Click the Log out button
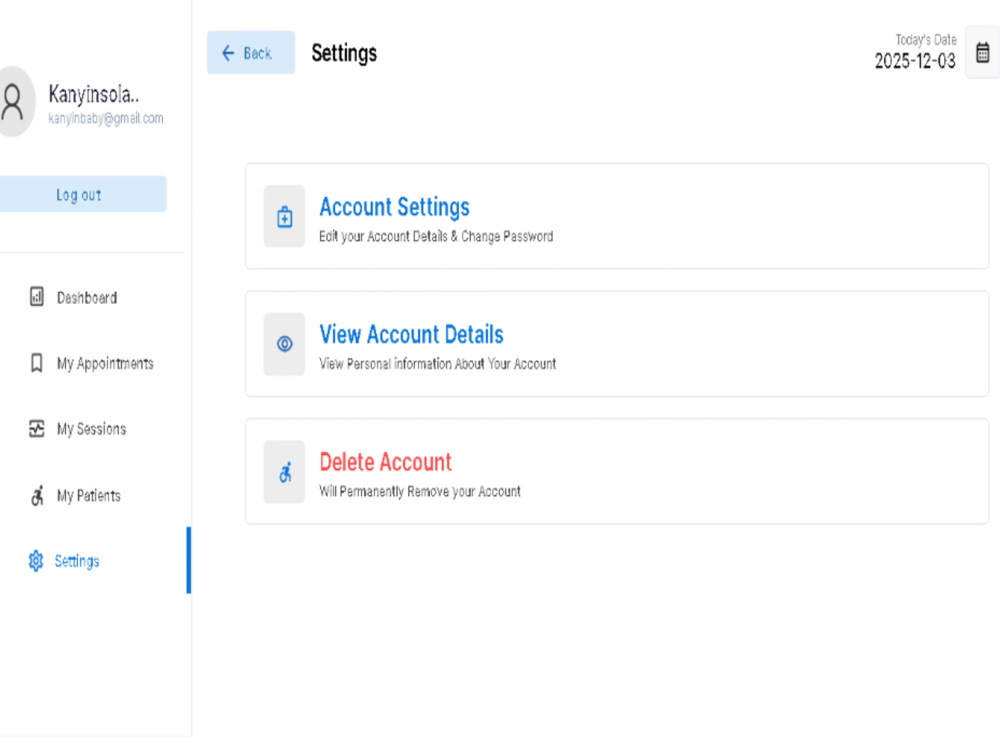Viewport: 1000px width, 750px height. (x=82, y=195)
